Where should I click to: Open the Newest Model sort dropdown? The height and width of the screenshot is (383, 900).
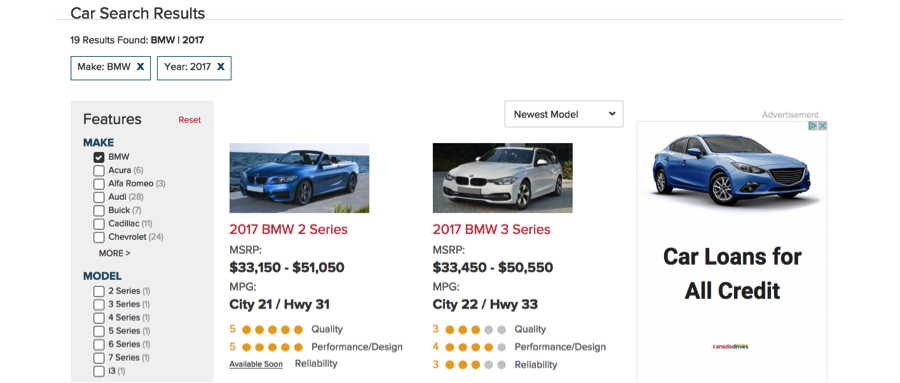564,114
